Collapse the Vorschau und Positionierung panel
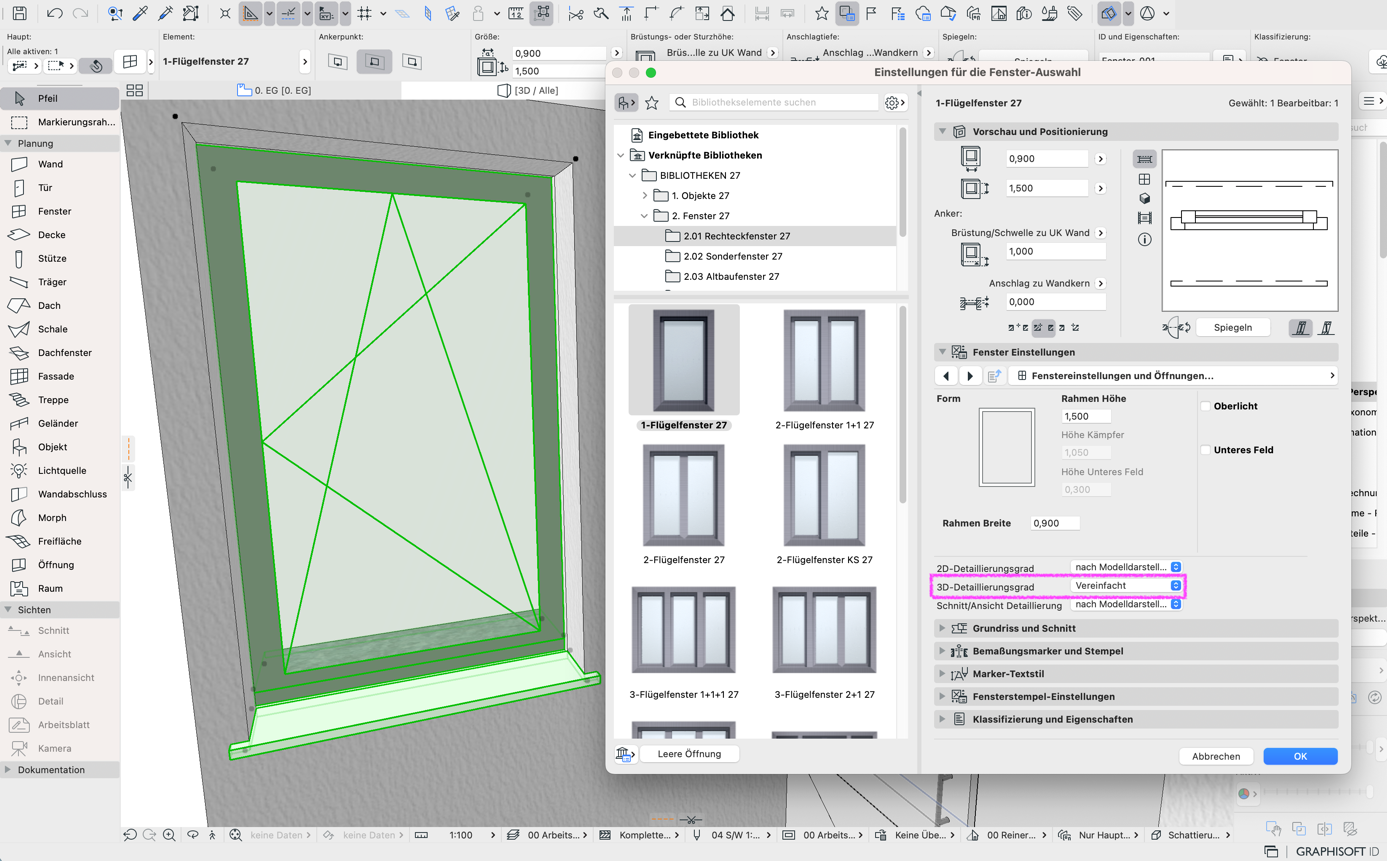The image size is (1387, 861). coord(942,132)
